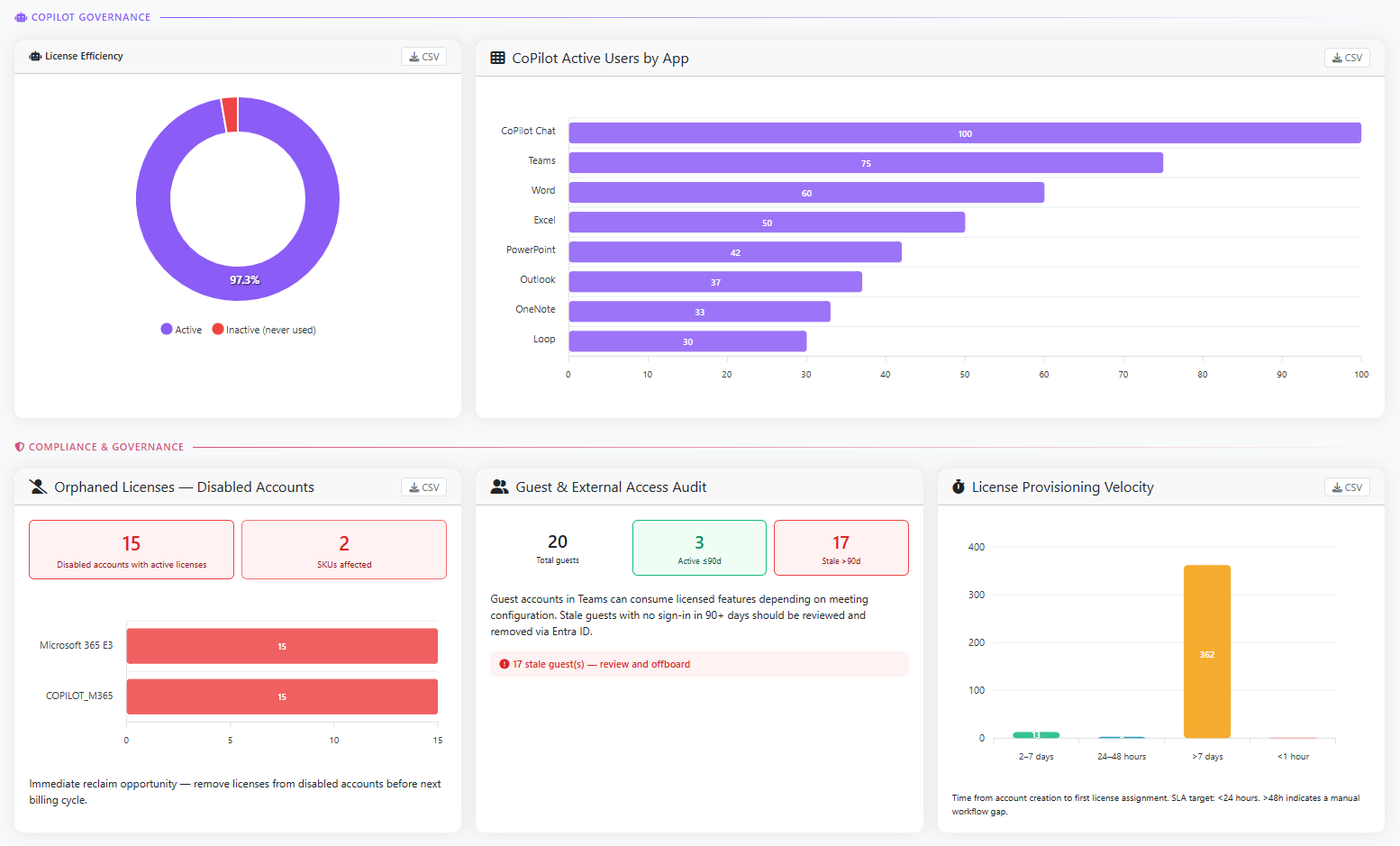
Task: Click the 3 Active ≤90d card
Action: click(x=699, y=548)
